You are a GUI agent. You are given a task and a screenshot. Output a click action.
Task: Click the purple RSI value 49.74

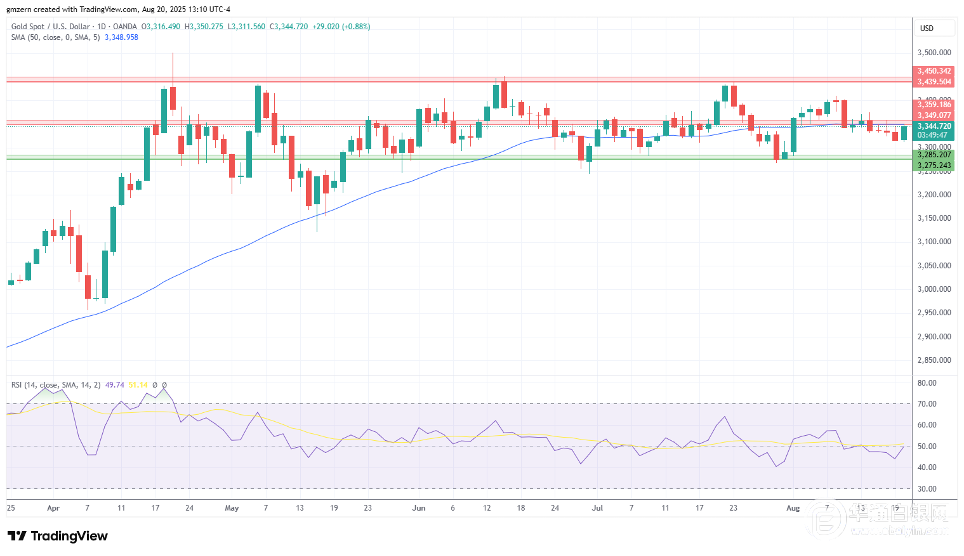(x=115, y=385)
